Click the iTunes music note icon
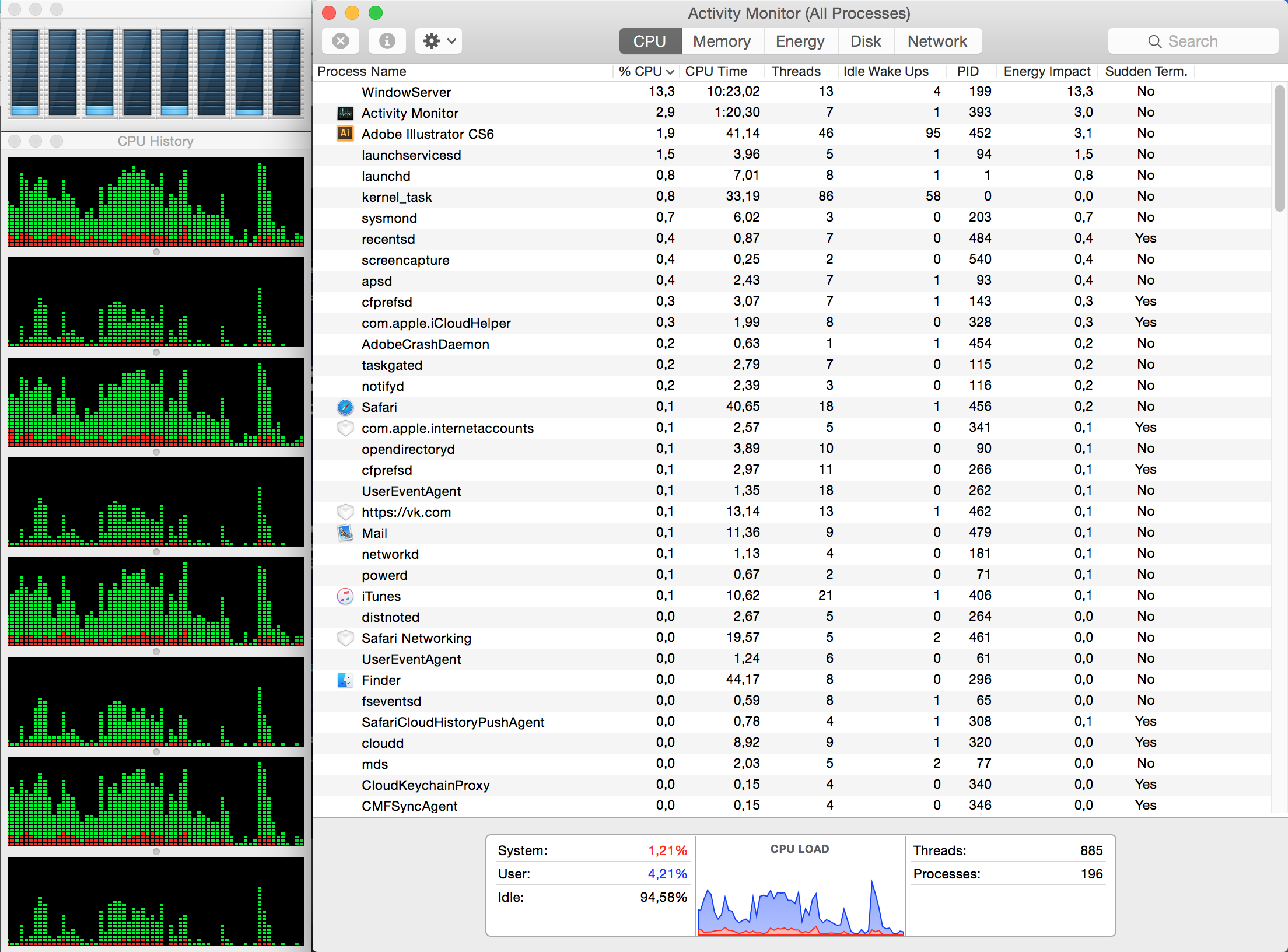This screenshot has height=952, width=1288. coord(345,596)
